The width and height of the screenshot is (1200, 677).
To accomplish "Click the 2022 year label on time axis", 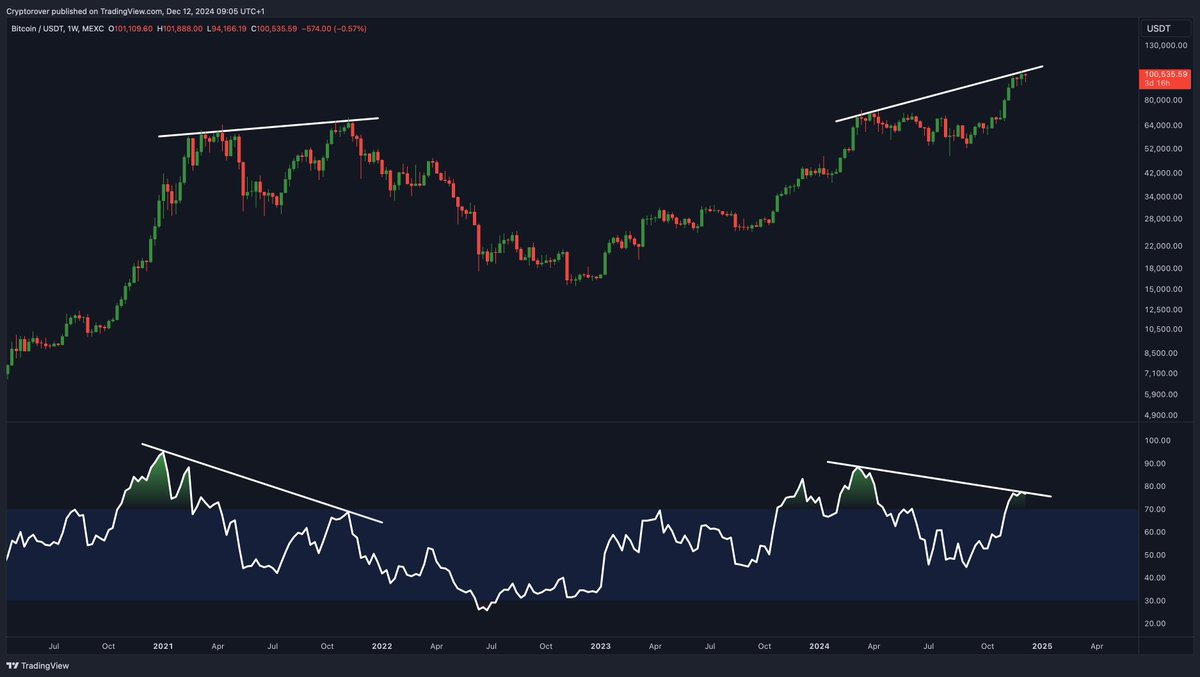I will click(x=382, y=646).
